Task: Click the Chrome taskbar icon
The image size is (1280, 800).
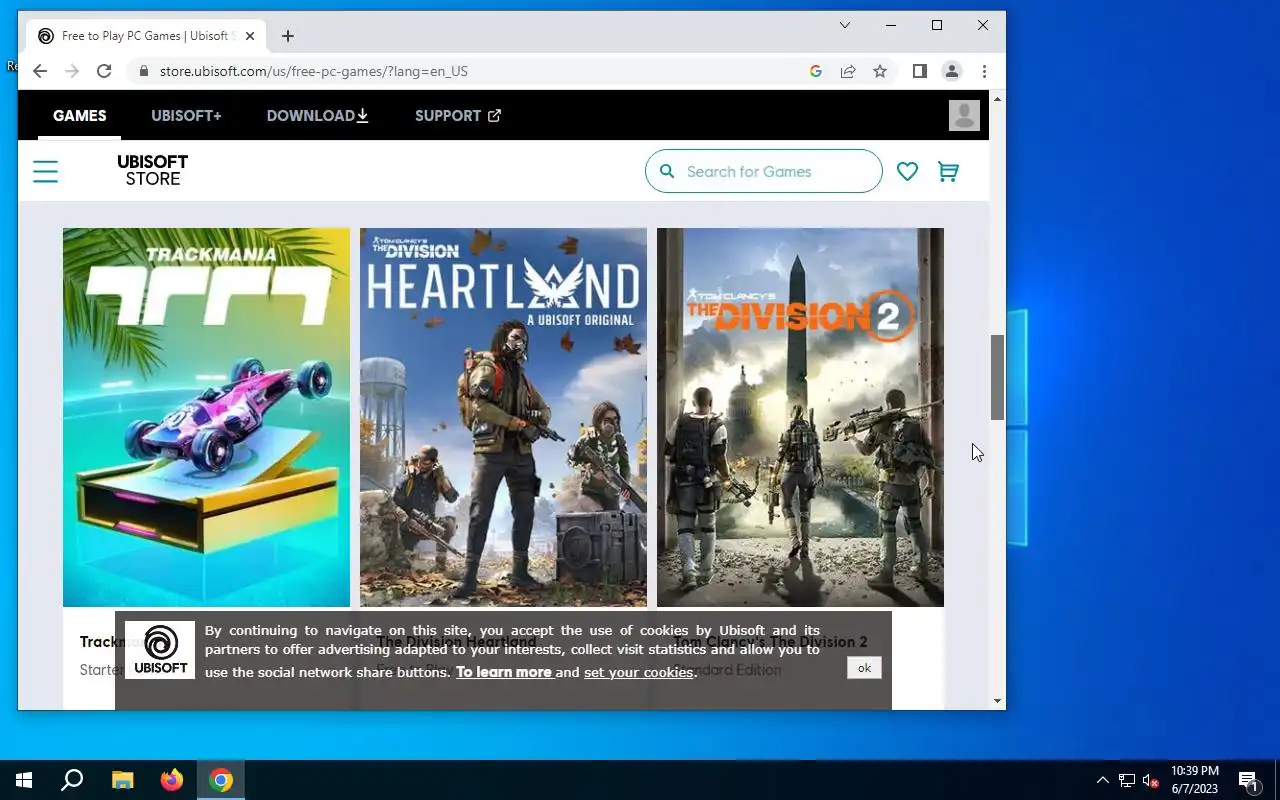Action: tap(221, 780)
